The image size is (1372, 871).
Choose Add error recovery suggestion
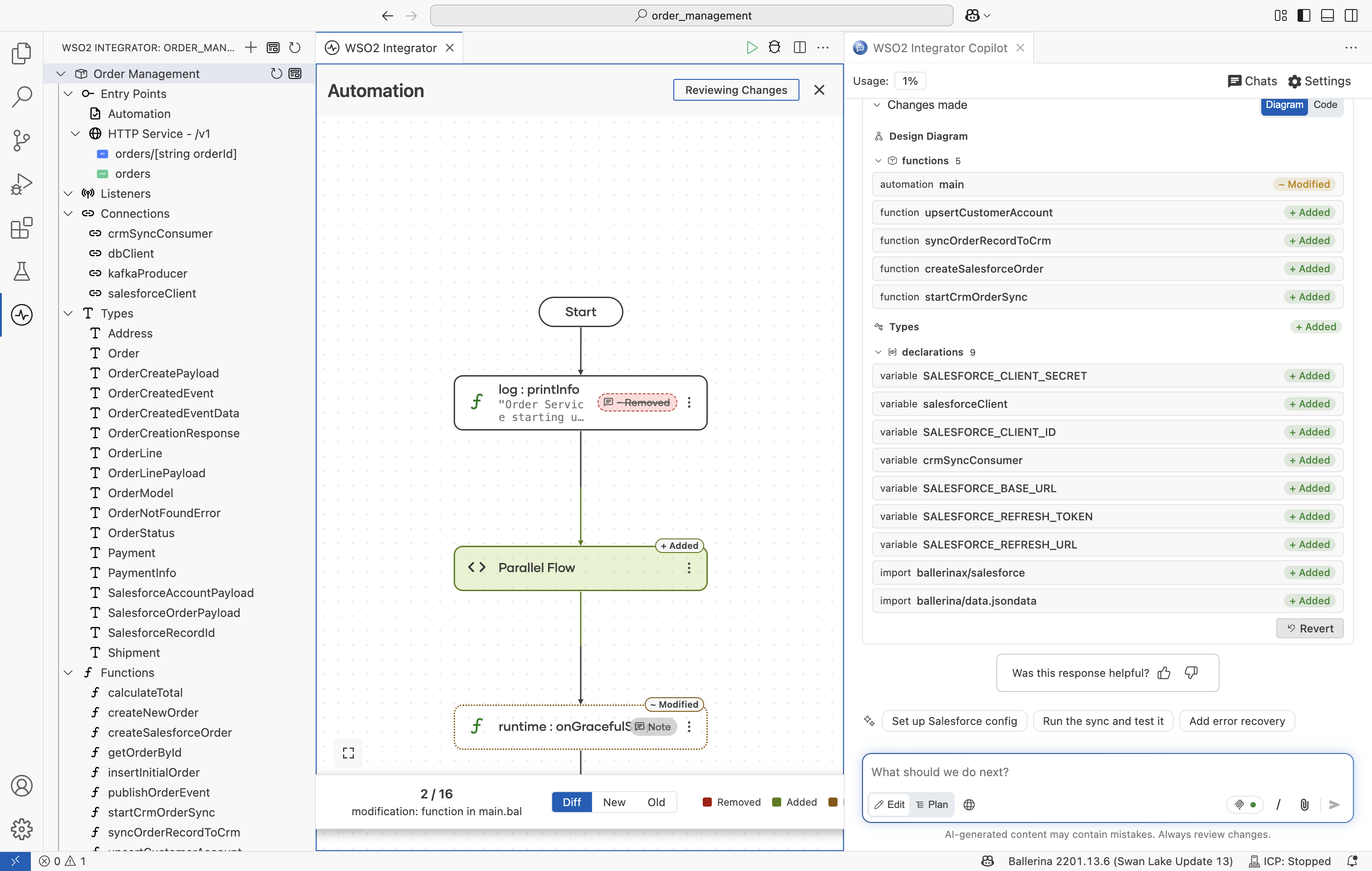pos(1236,721)
